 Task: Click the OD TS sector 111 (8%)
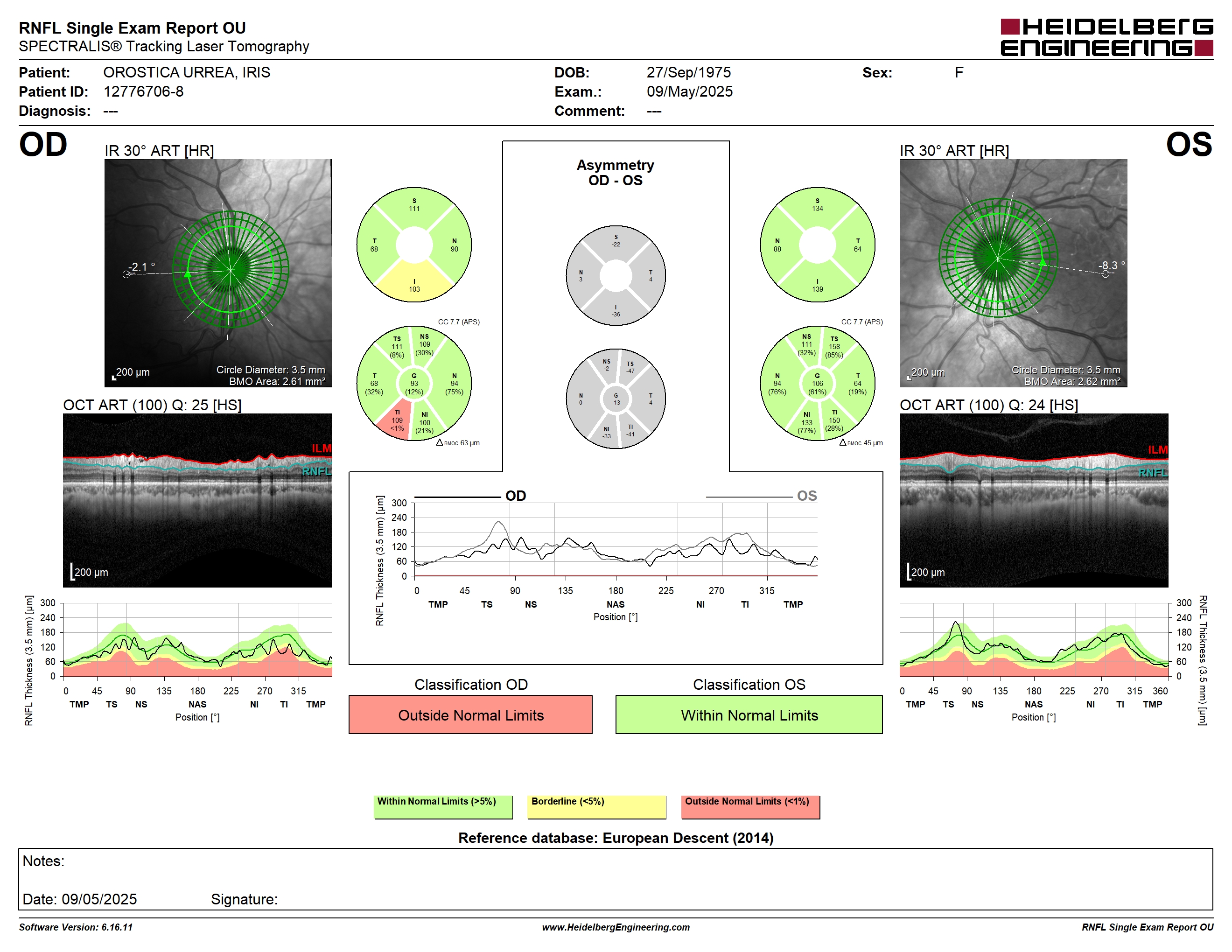tap(397, 347)
